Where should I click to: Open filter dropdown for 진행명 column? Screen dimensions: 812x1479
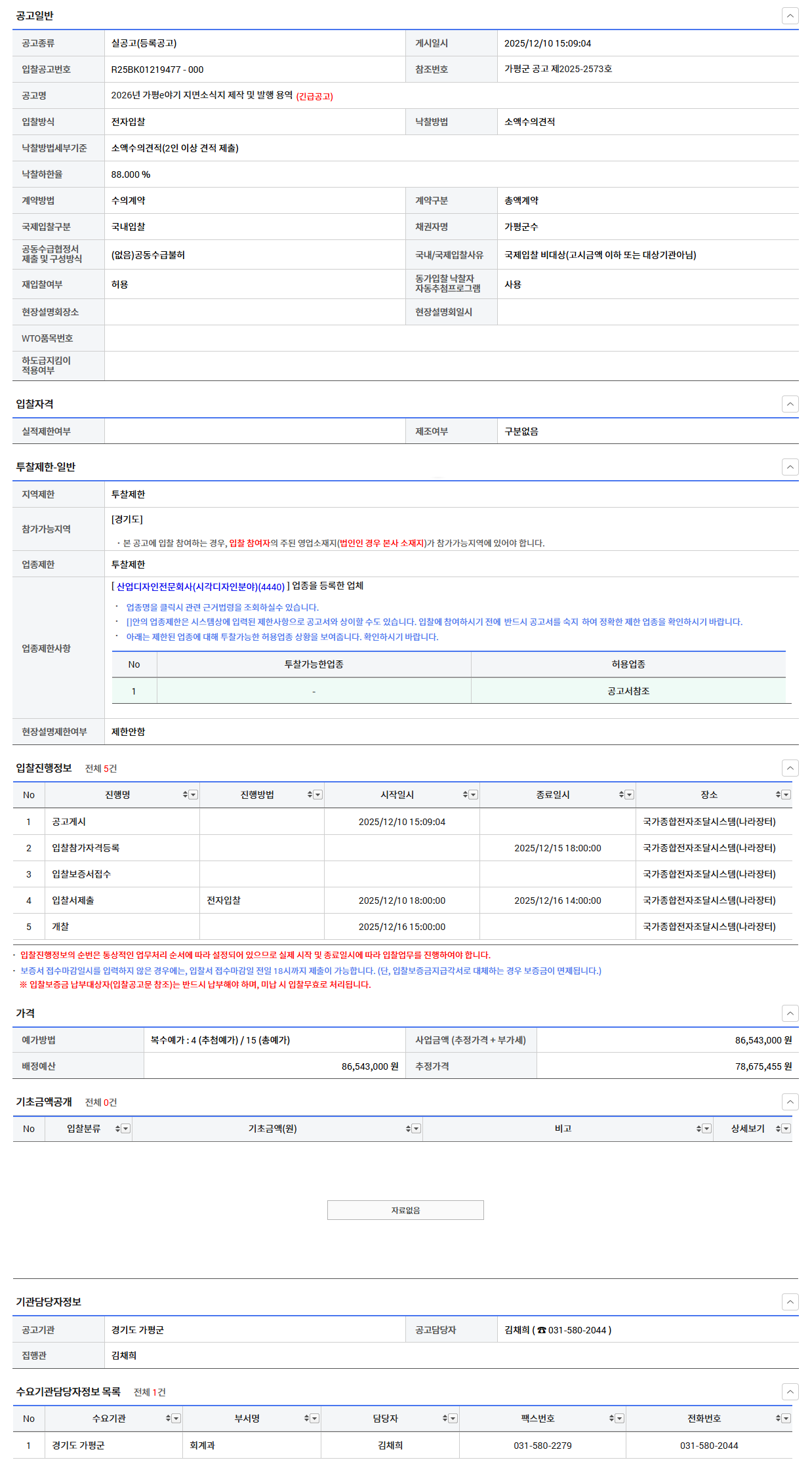[x=193, y=795]
